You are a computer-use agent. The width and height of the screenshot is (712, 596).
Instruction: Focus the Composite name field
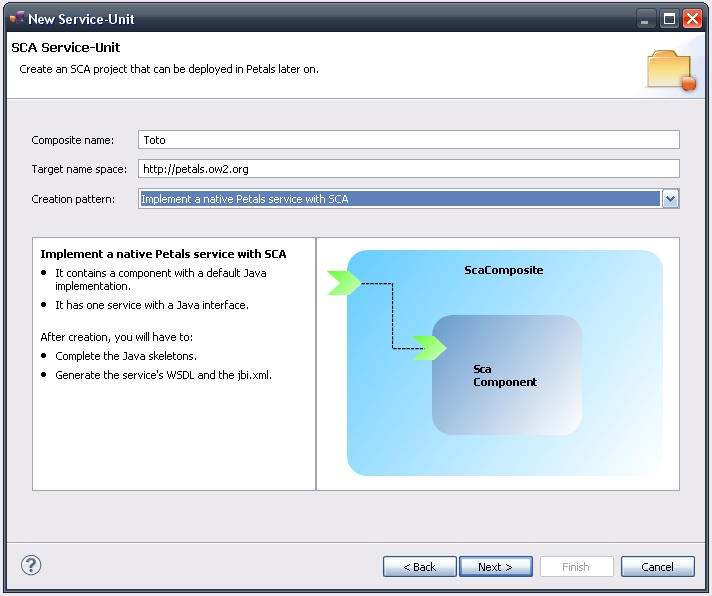(408, 140)
